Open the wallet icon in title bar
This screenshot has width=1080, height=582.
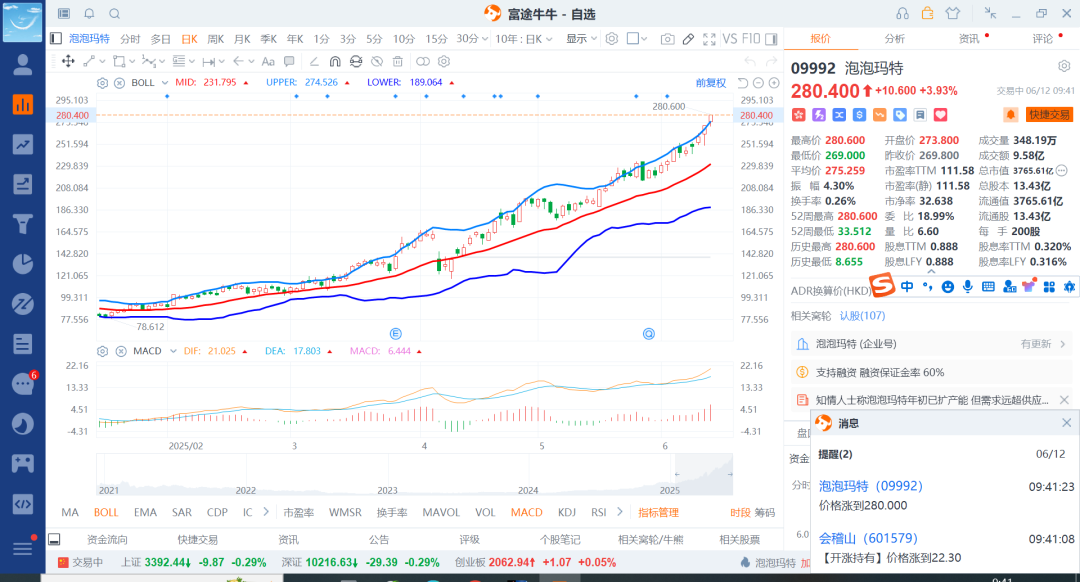tap(927, 13)
